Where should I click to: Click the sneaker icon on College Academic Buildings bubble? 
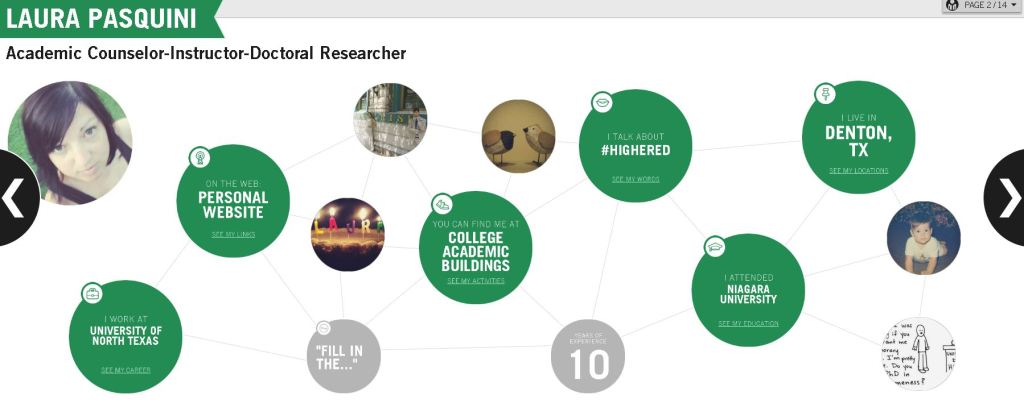[441, 204]
